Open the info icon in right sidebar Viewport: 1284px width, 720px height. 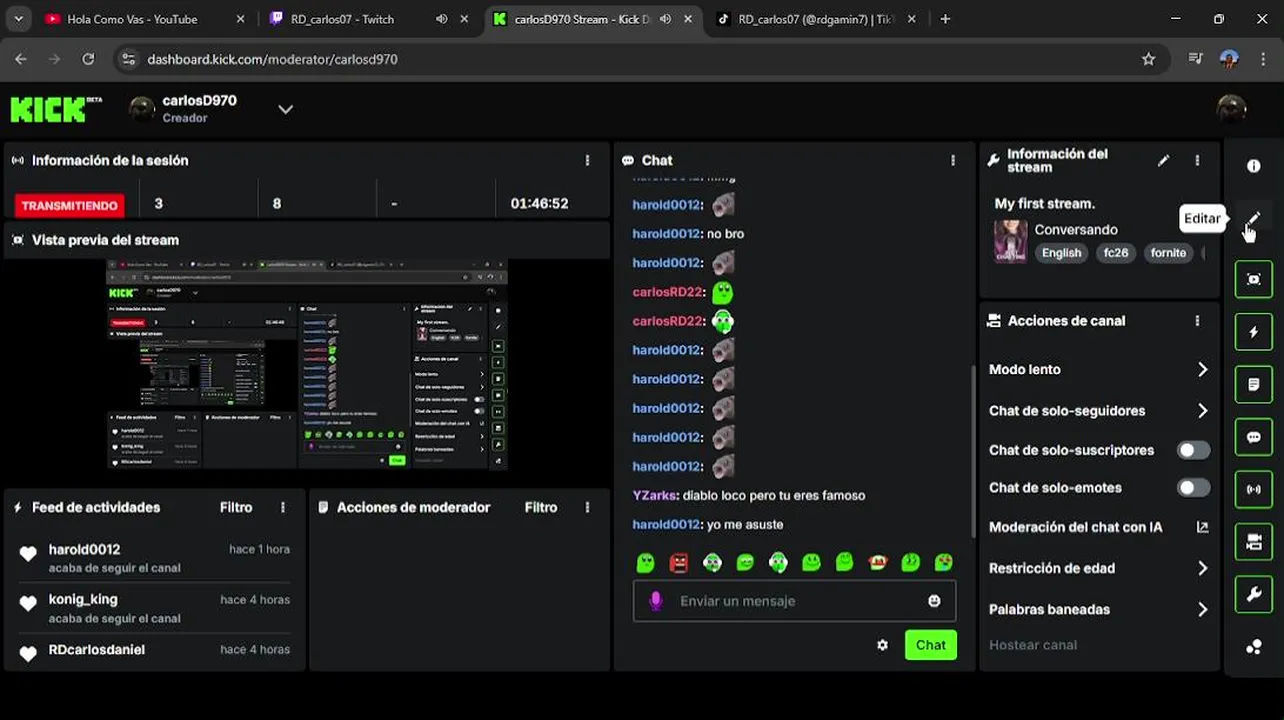[x=1253, y=166]
